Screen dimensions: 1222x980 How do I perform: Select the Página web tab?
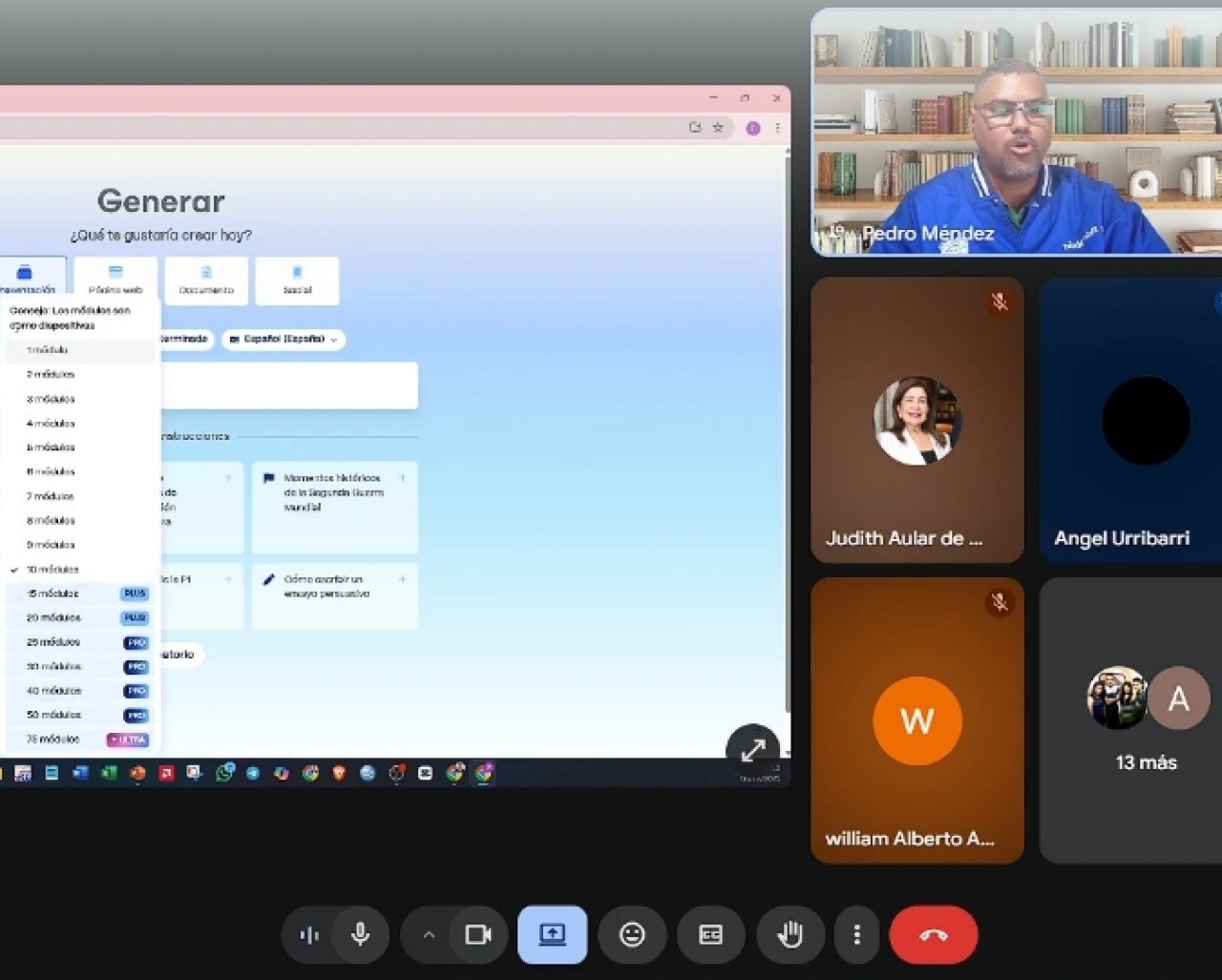tap(116, 281)
